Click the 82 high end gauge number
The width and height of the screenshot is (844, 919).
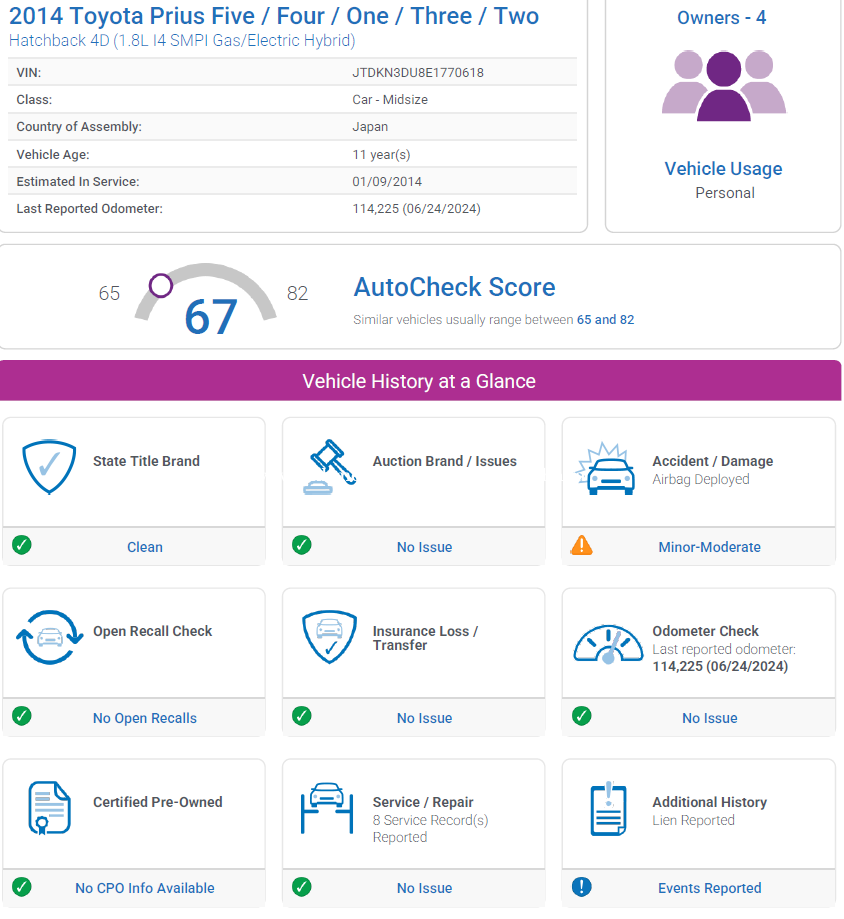297,293
